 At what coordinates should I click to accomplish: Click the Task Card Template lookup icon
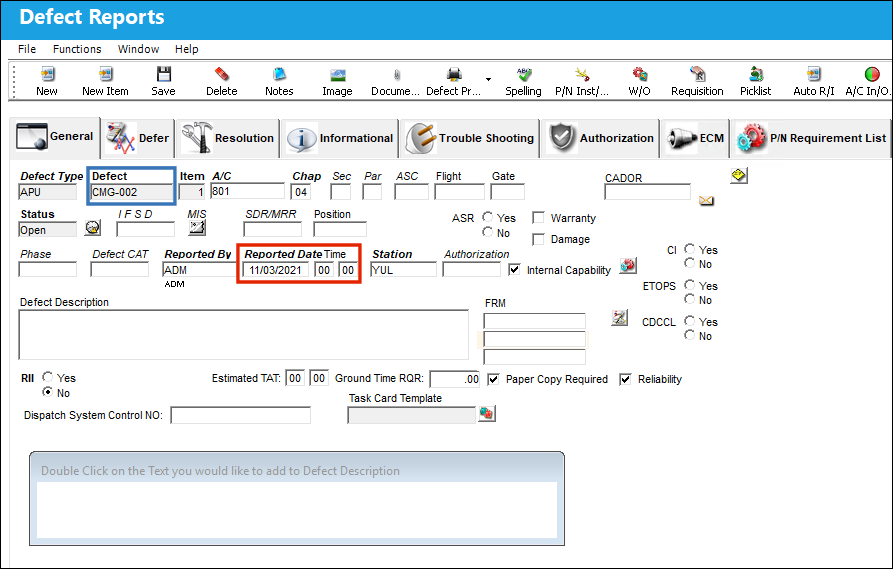pyautogui.click(x=486, y=414)
